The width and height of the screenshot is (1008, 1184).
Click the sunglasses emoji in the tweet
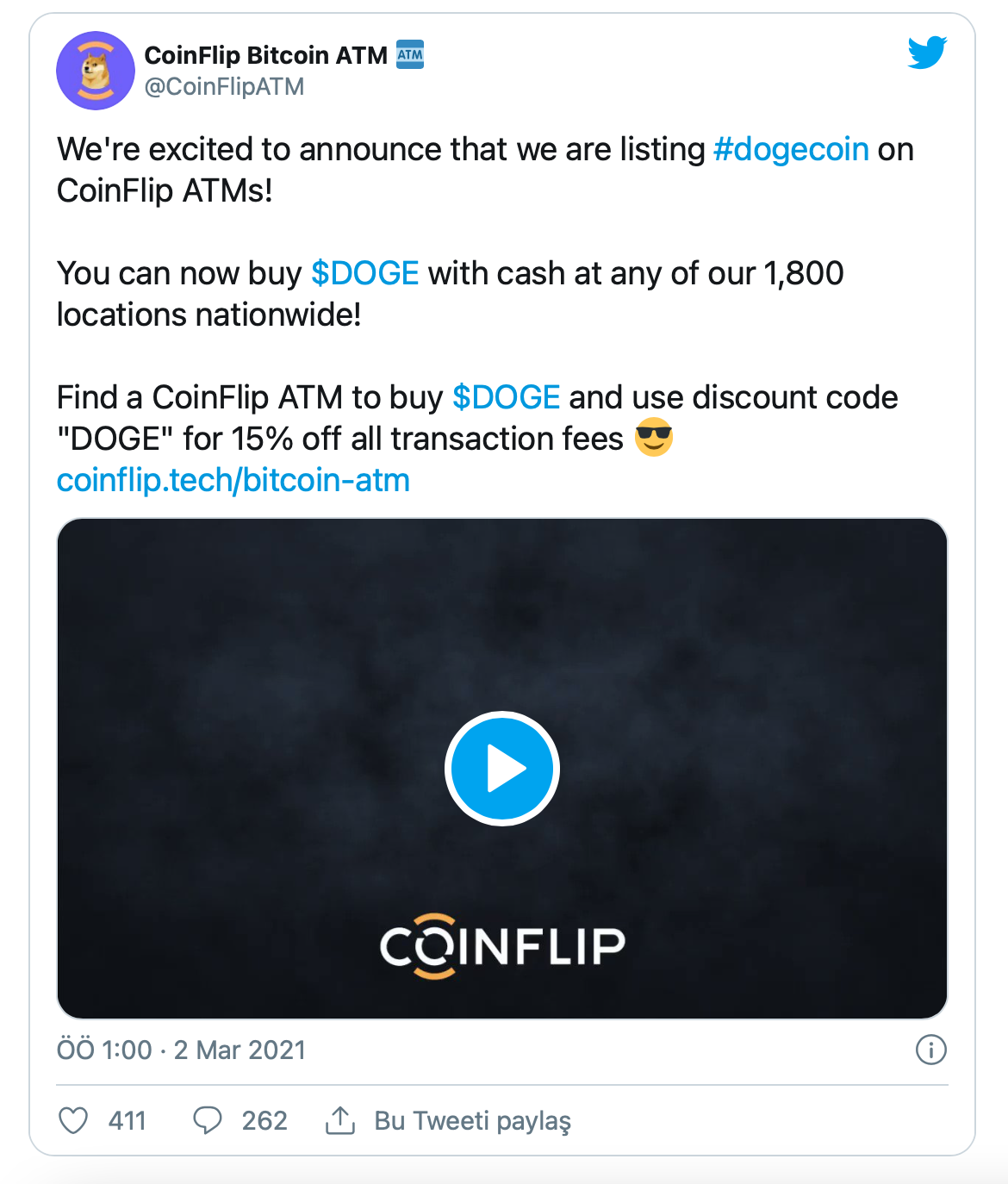(653, 438)
